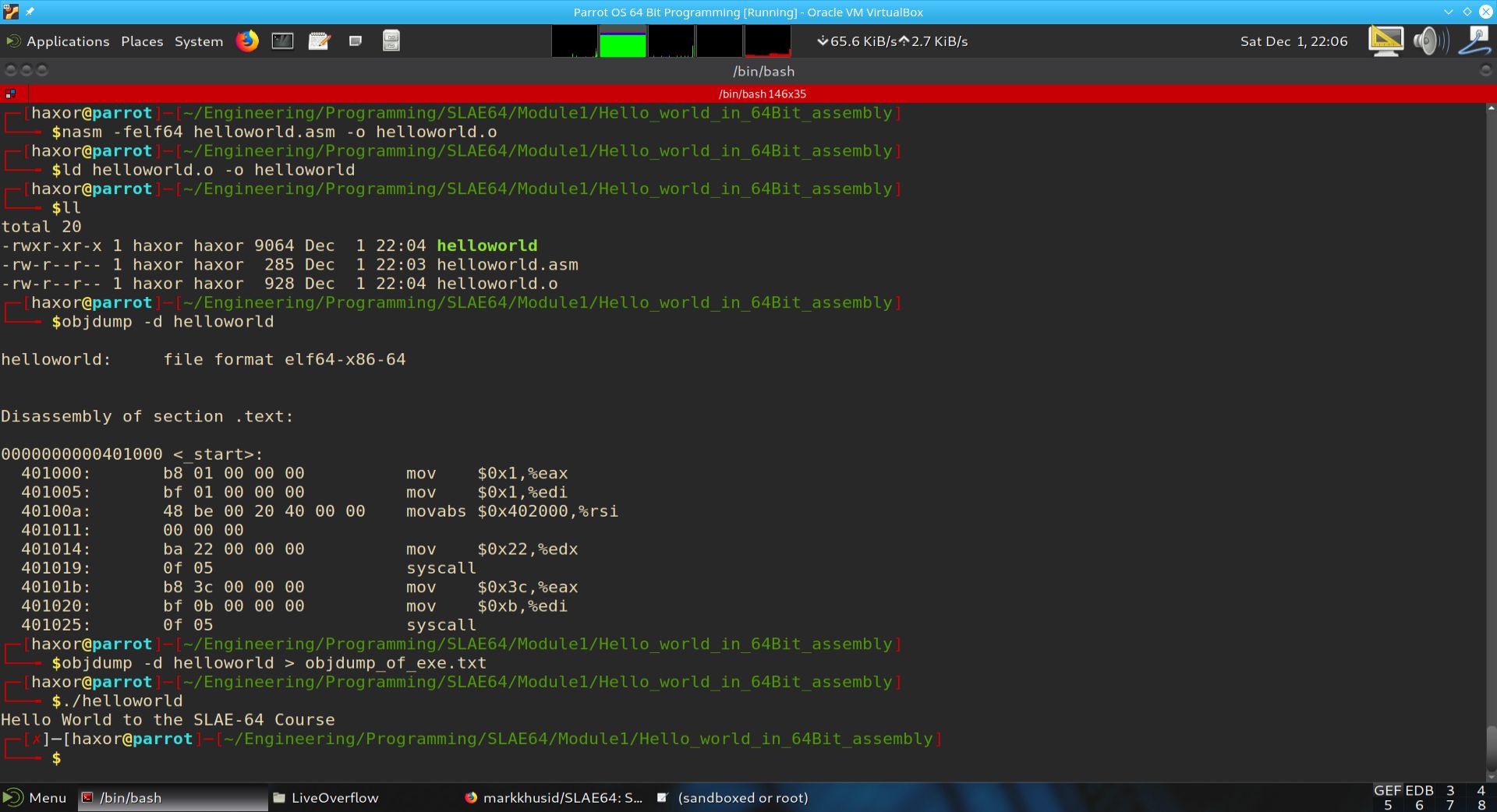Open the notepad text editor launcher
Screen dimensions: 1497x812
point(319,41)
